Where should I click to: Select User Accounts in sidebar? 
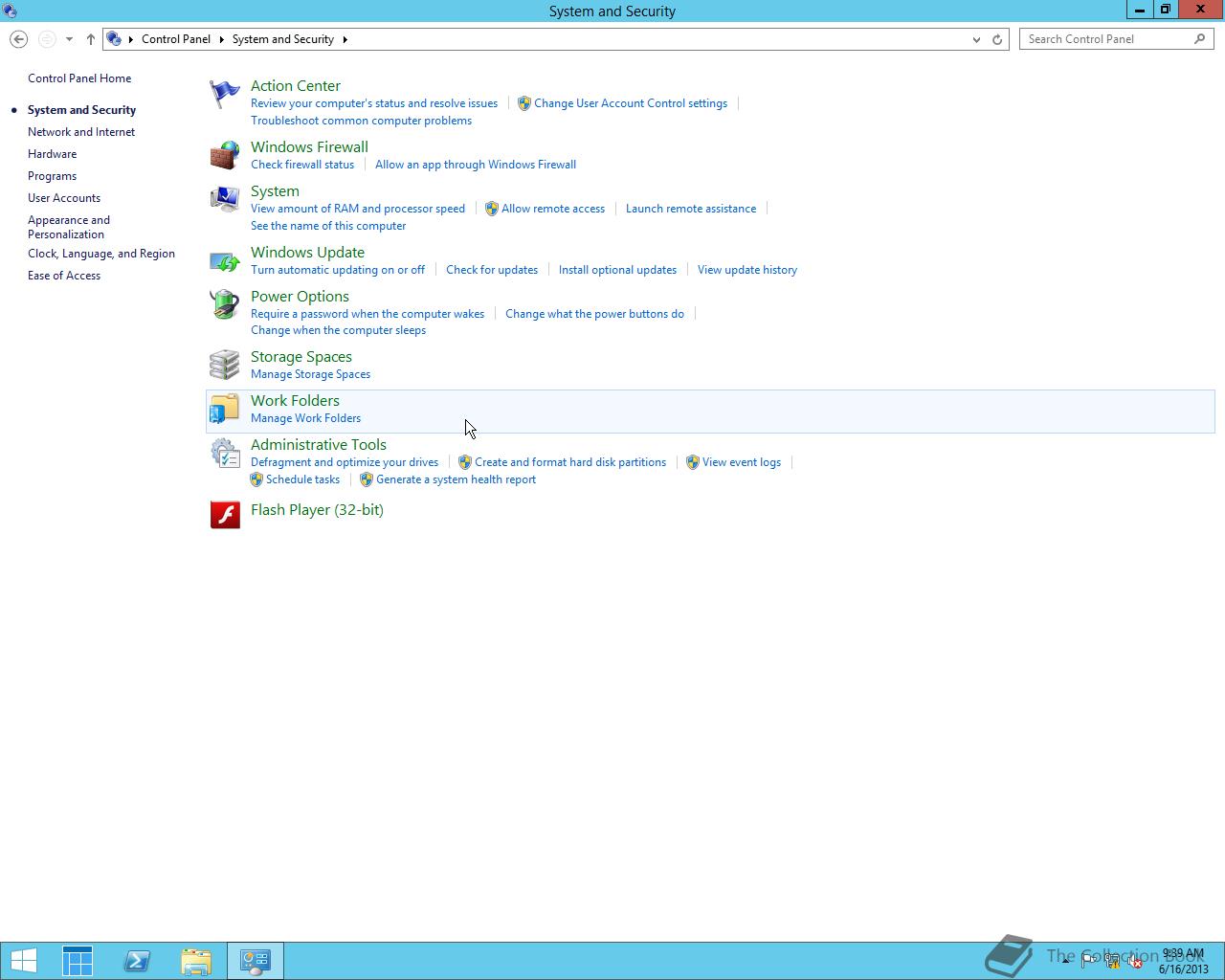pos(64,198)
